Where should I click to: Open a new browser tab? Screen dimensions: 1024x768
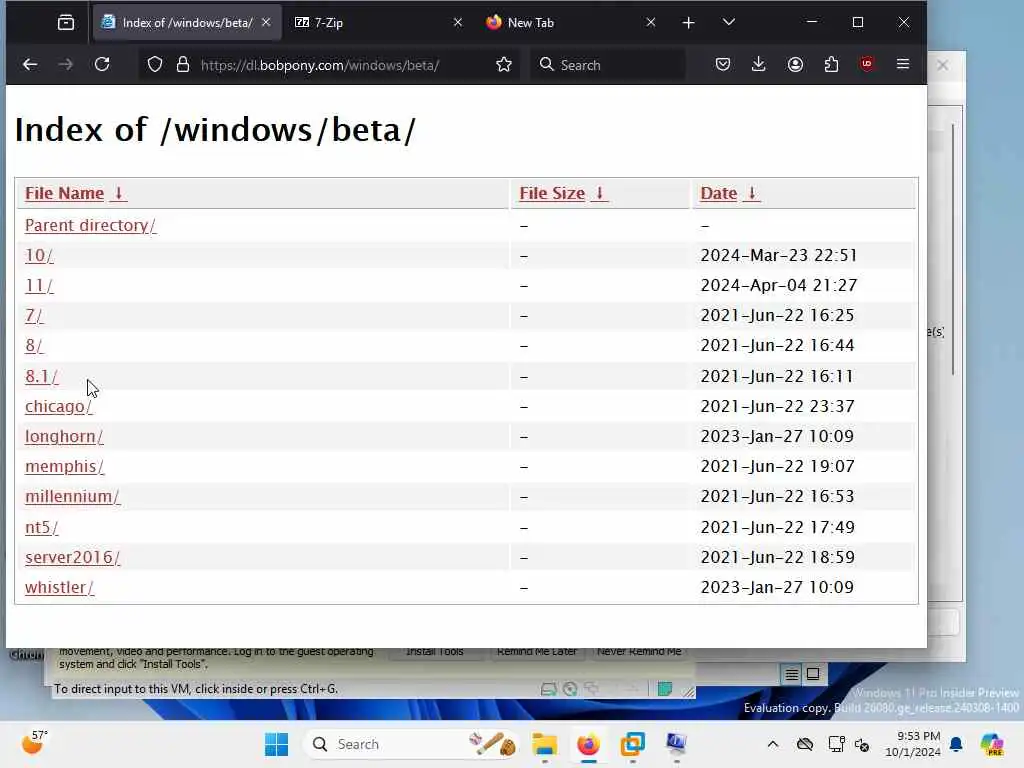[x=688, y=23]
